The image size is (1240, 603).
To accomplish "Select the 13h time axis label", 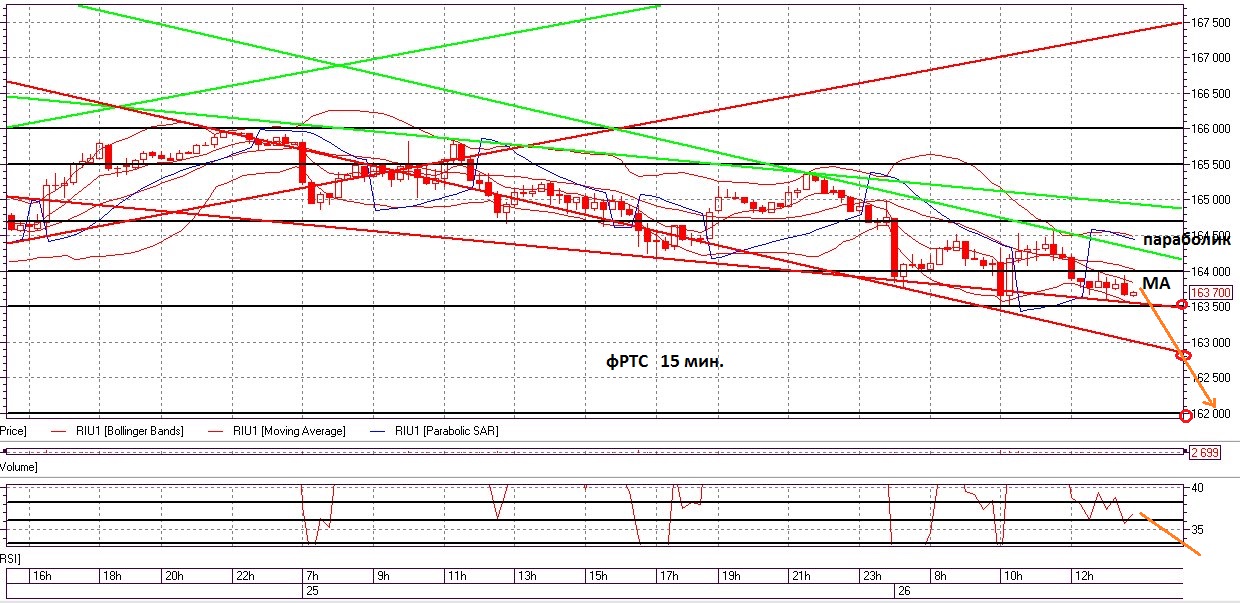I will tap(526, 576).
